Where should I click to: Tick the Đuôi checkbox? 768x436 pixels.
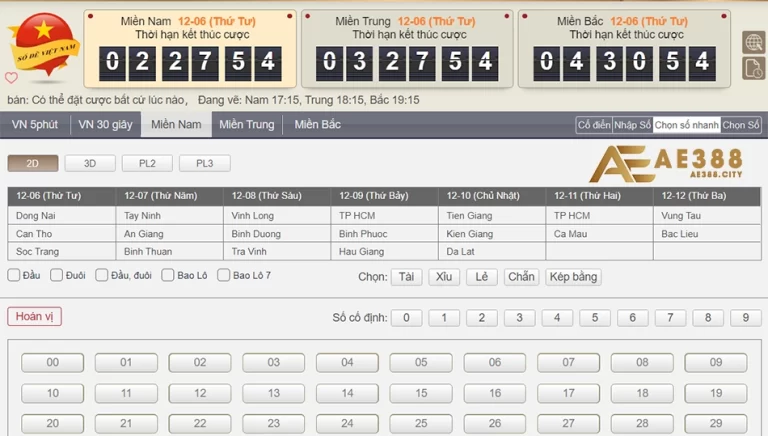(x=57, y=275)
